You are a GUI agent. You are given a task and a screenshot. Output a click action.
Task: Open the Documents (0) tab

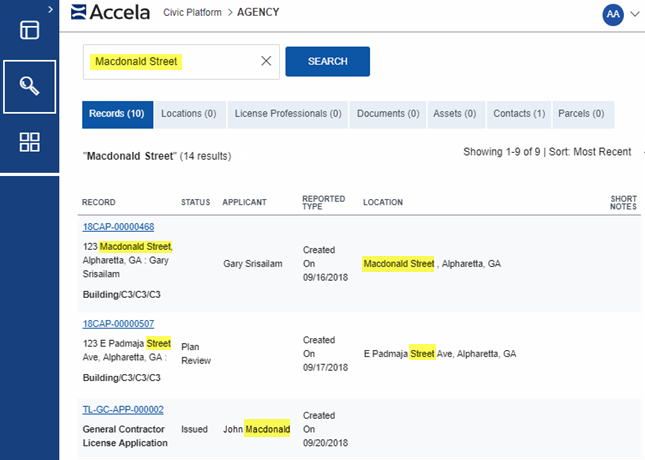pos(388,114)
